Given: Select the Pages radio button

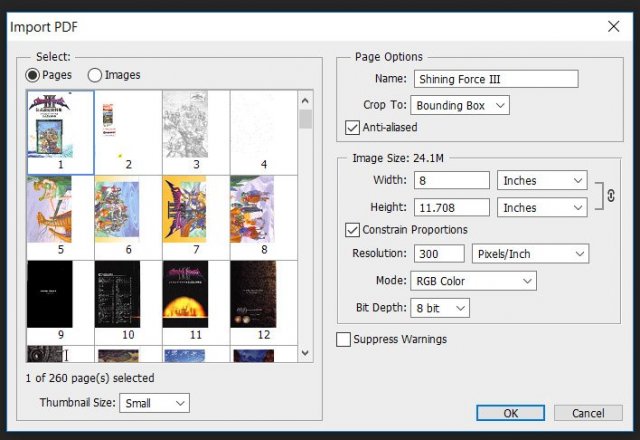Looking at the screenshot, I should tap(32, 75).
